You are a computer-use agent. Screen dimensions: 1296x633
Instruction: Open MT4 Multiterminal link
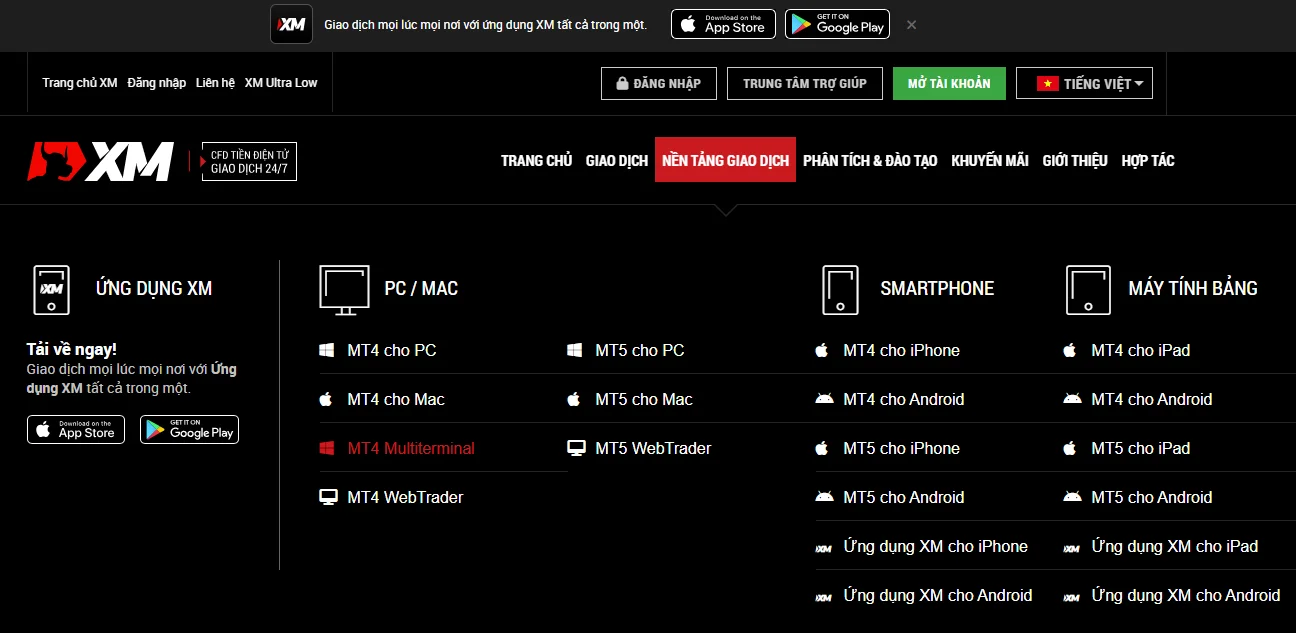tap(411, 448)
